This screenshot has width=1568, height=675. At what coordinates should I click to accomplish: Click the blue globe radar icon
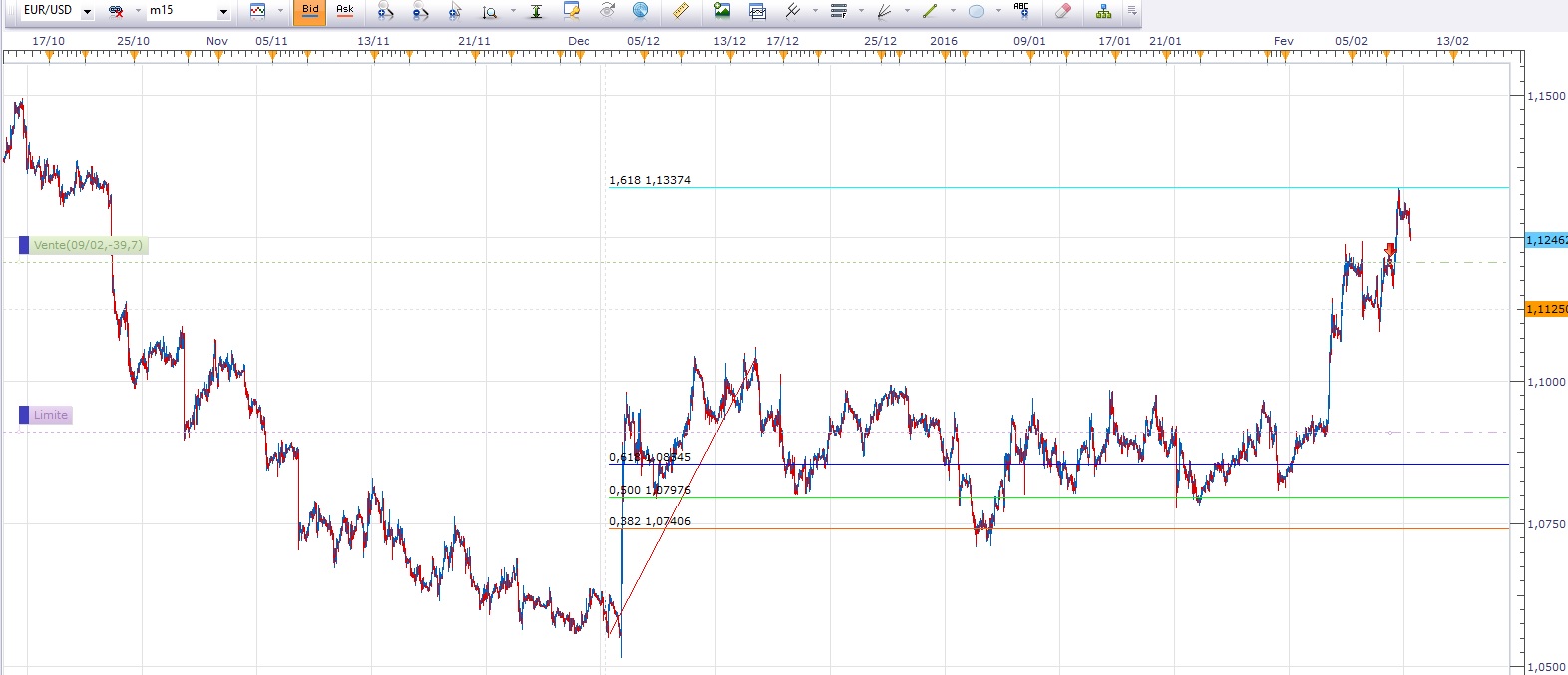pyautogui.click(x=640, y=10)
